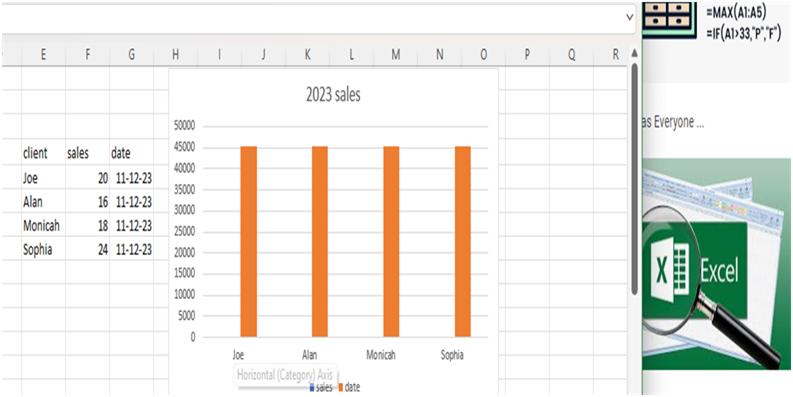
Task: Click the 50000 vertical axis label
Action: pos(185,126)
